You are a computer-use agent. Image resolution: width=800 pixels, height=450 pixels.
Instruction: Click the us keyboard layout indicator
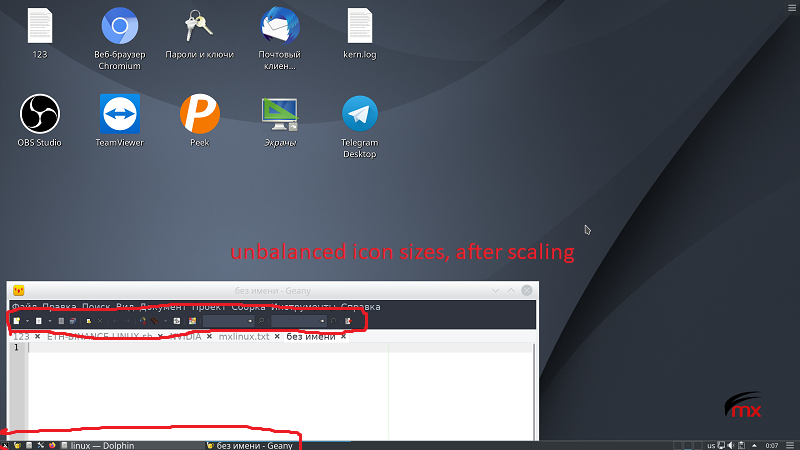[x=711, y=445]
